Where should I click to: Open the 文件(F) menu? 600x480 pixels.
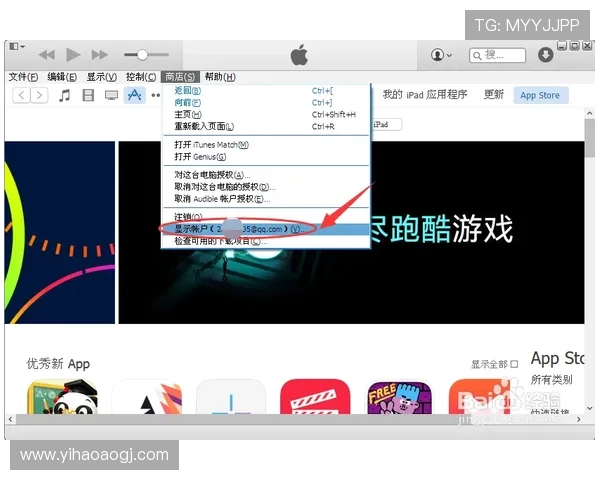tap(23, 77)
